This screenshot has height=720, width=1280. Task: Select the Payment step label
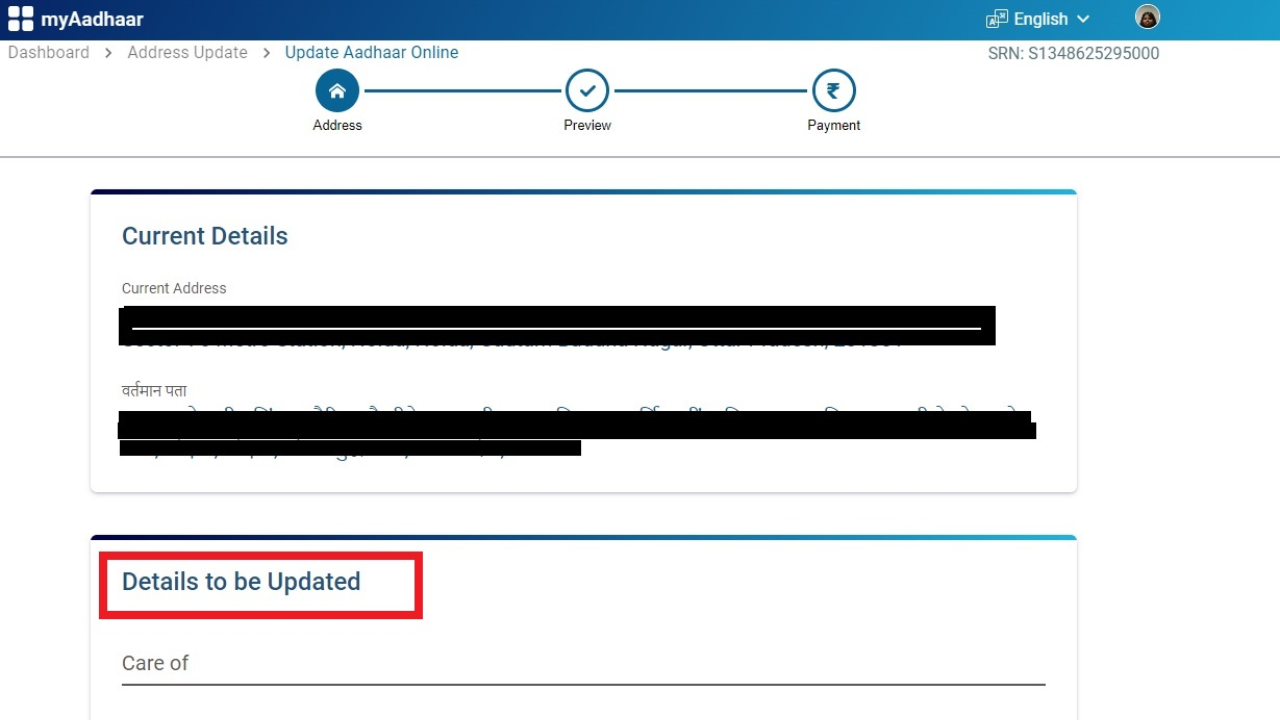coord(833,125)
